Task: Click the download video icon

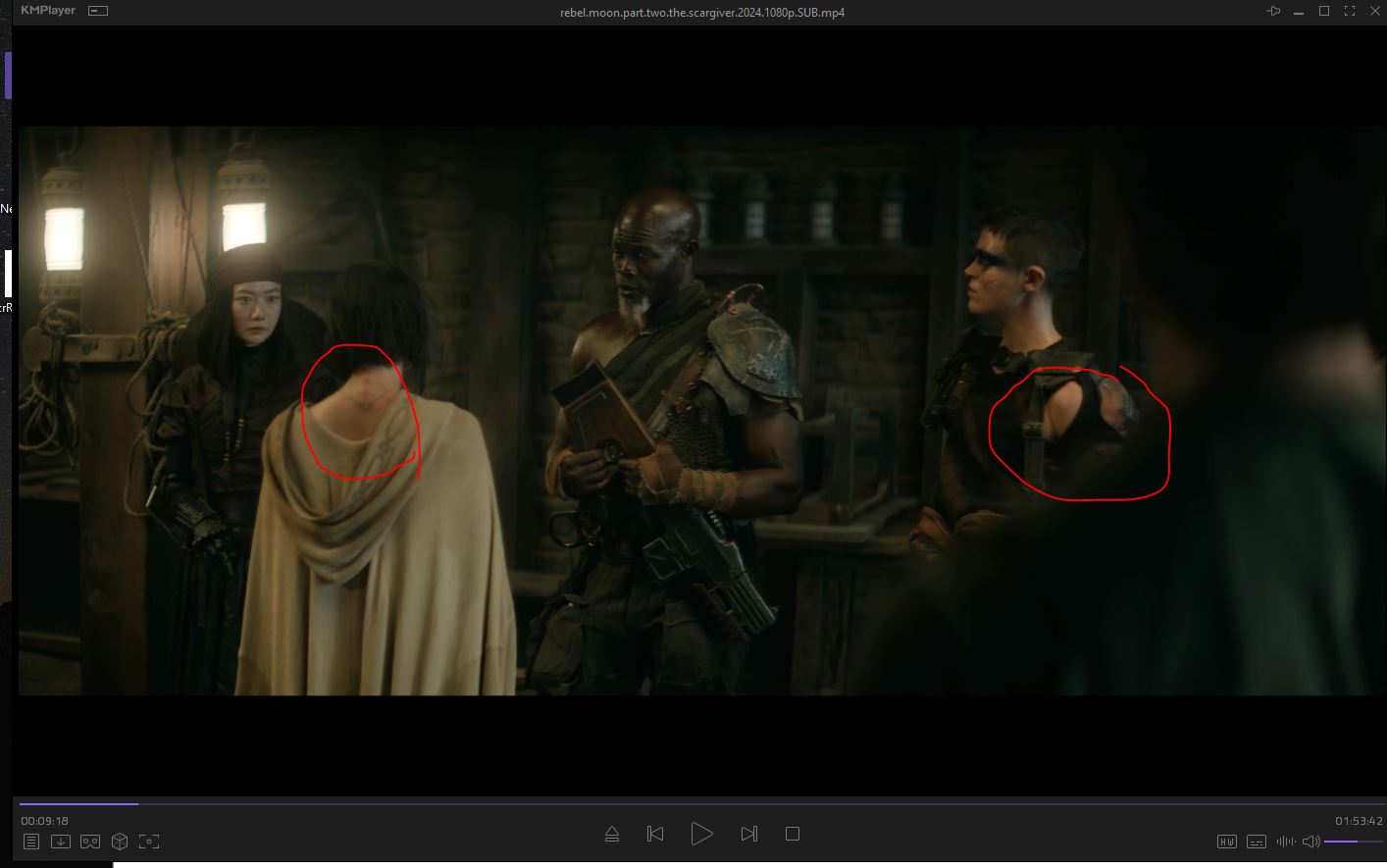Action: (61, 842)
